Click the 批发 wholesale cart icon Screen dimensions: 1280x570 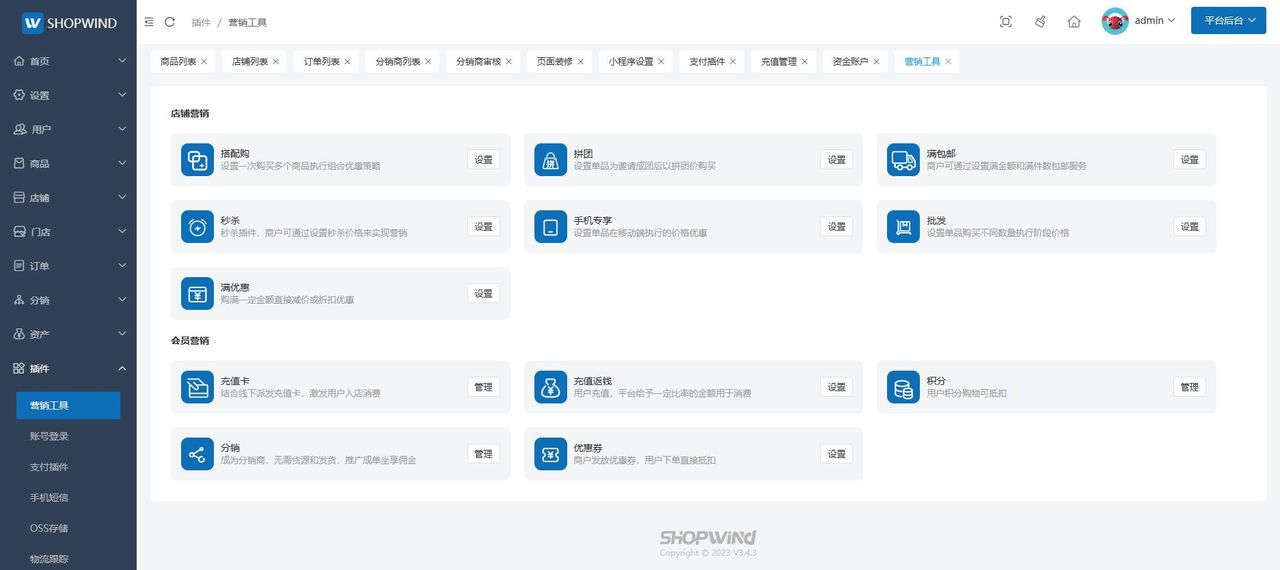[904, 227]
